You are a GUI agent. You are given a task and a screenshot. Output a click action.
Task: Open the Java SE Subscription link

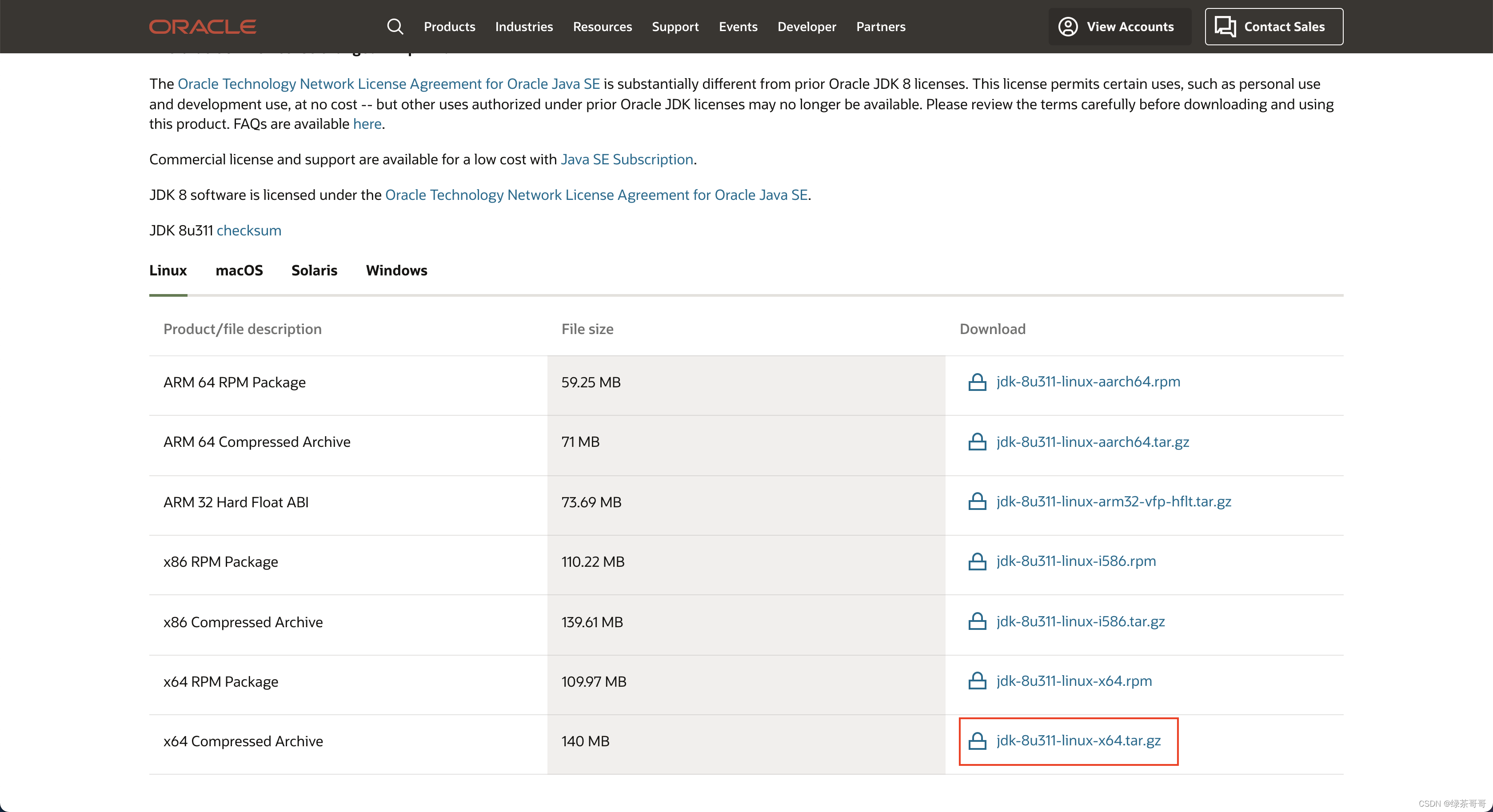(627, 159)
